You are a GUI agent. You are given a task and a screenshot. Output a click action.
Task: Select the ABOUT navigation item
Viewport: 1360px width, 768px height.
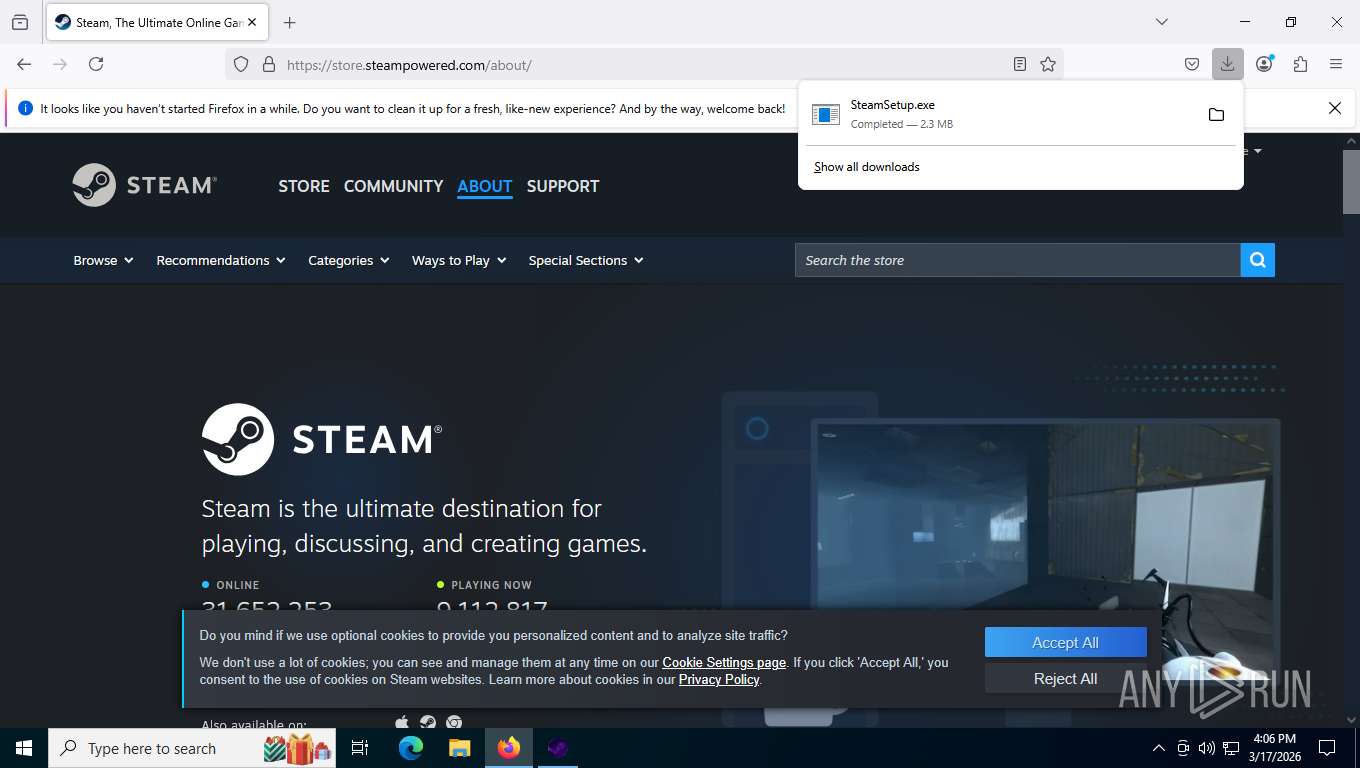pyautogui.click(x=485, y=186)
